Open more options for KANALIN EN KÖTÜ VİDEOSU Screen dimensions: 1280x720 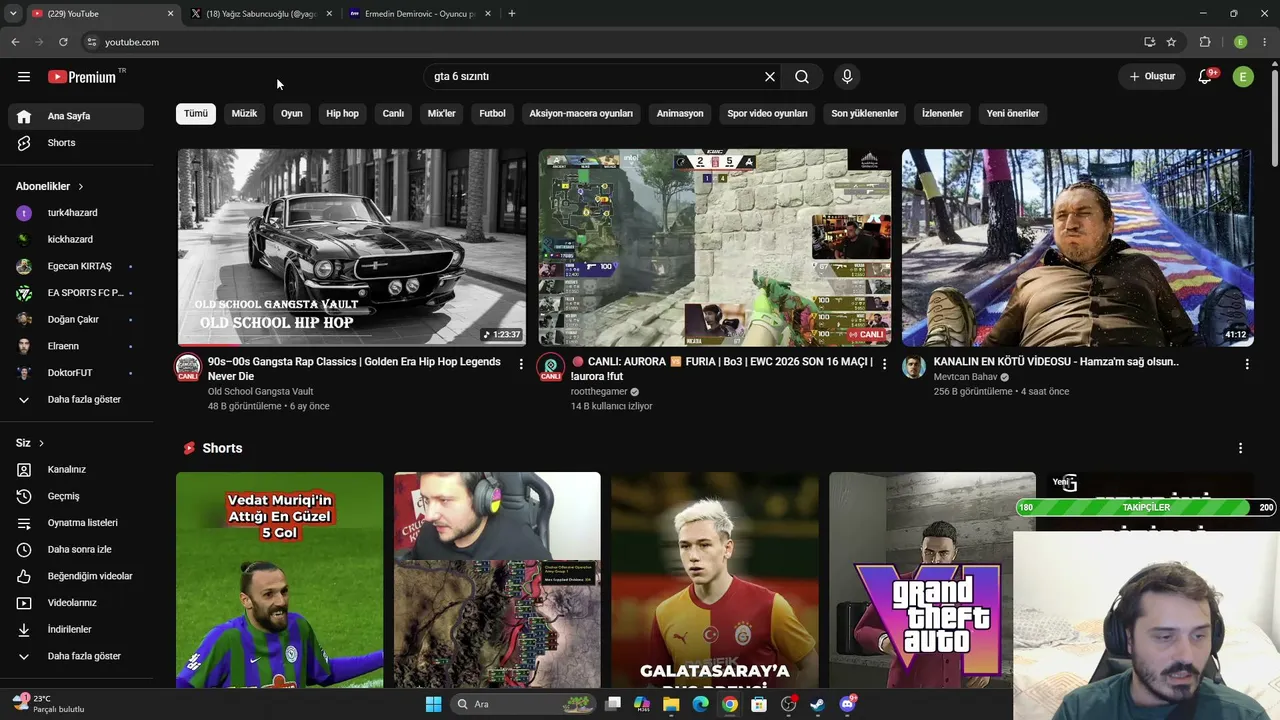1247,364
